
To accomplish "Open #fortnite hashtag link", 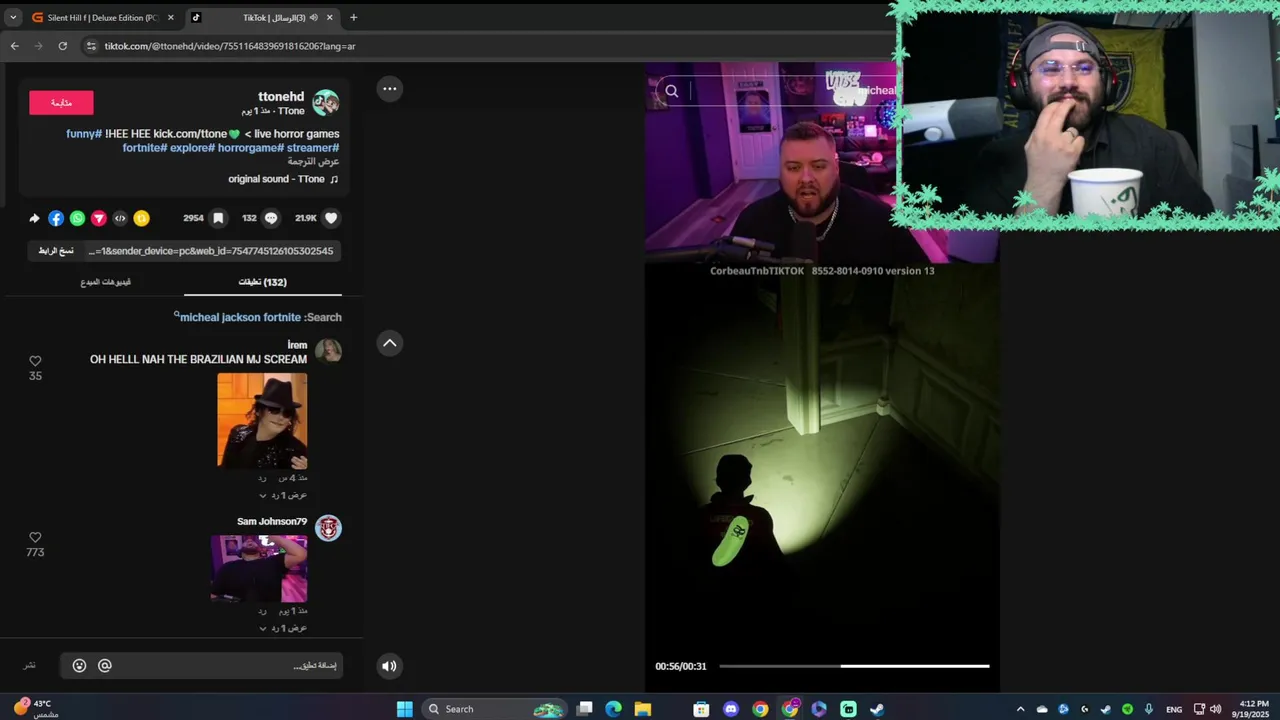I will pyautogui.click(x=144, y=148).
